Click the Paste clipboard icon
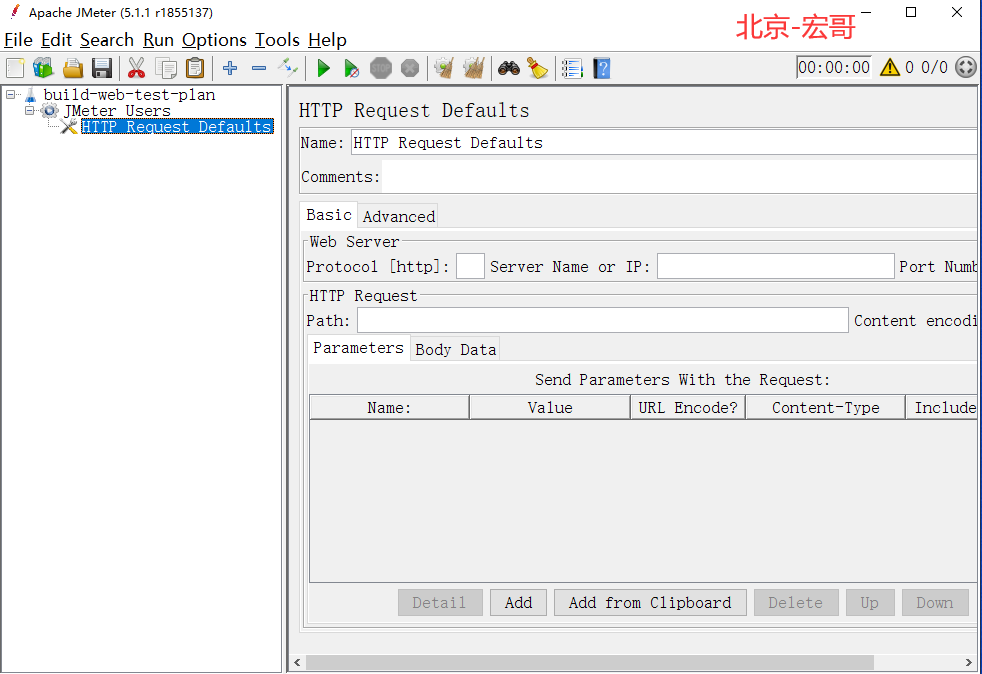This screenshot has width=982, height=674. point(195,68)
